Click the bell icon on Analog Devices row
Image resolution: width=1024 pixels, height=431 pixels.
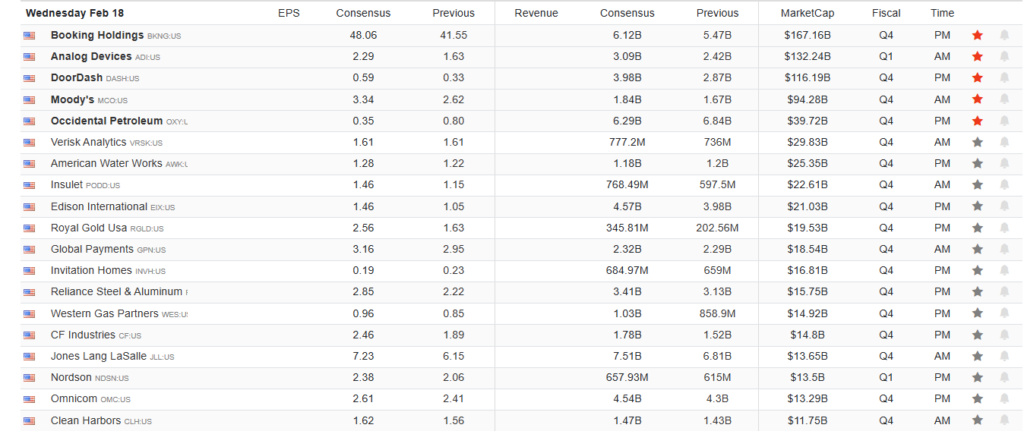coord(1004,57)
